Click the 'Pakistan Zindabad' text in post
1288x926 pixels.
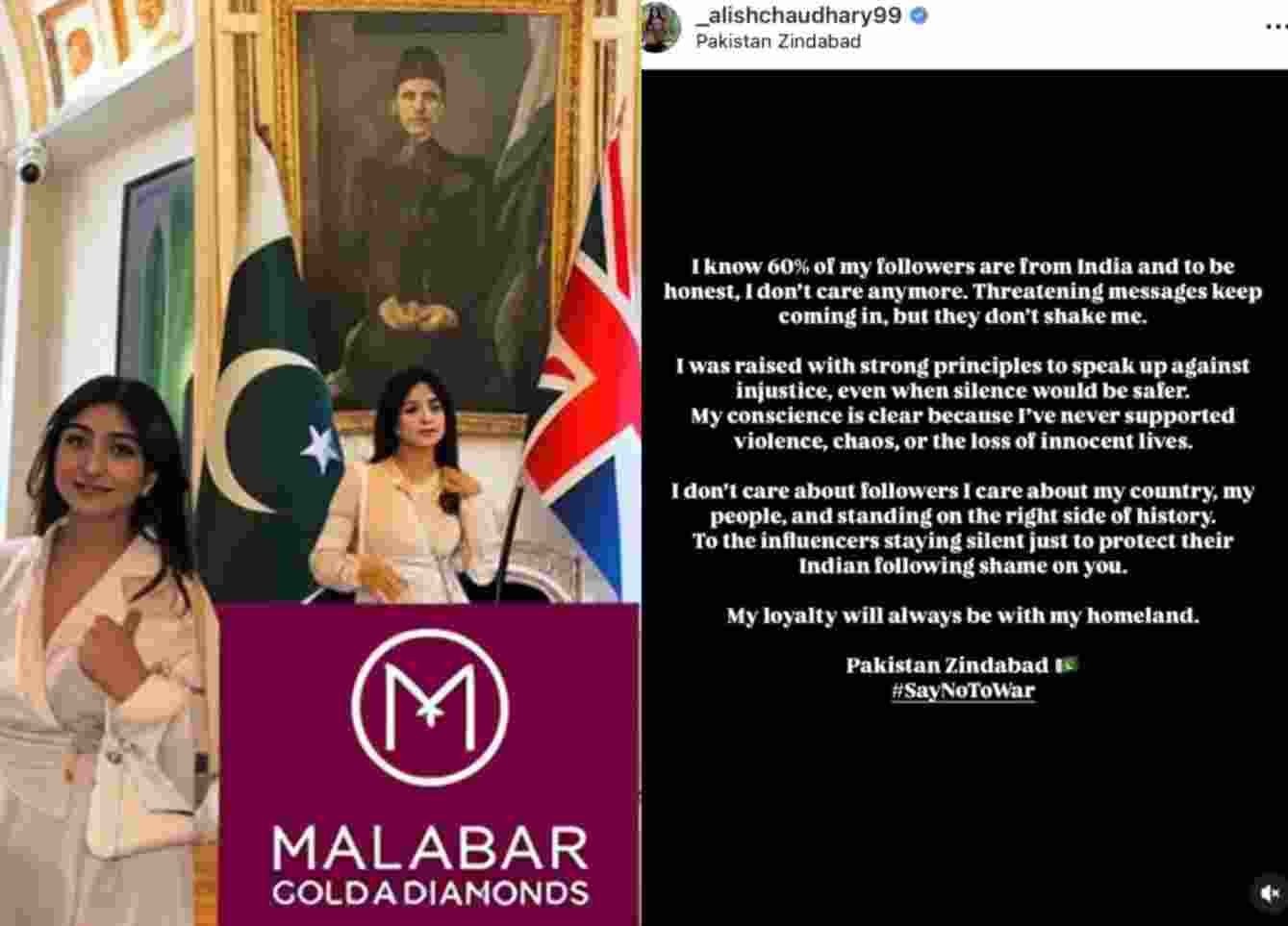tap(947, 665)
